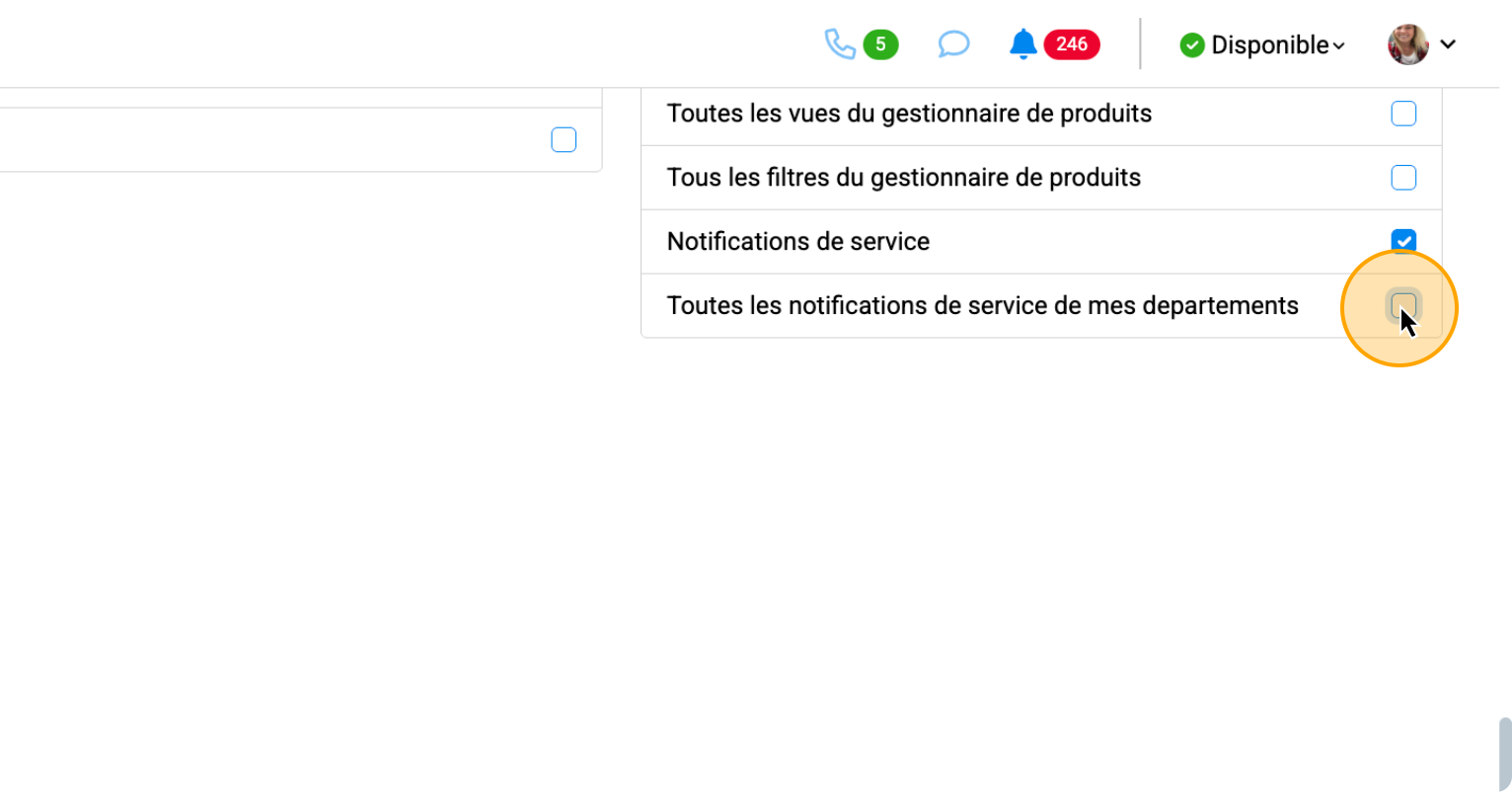Click the vertical scrollbar thumb at right edge
The height and width of the screenshot is (792, 1512).
[1504, 753]
